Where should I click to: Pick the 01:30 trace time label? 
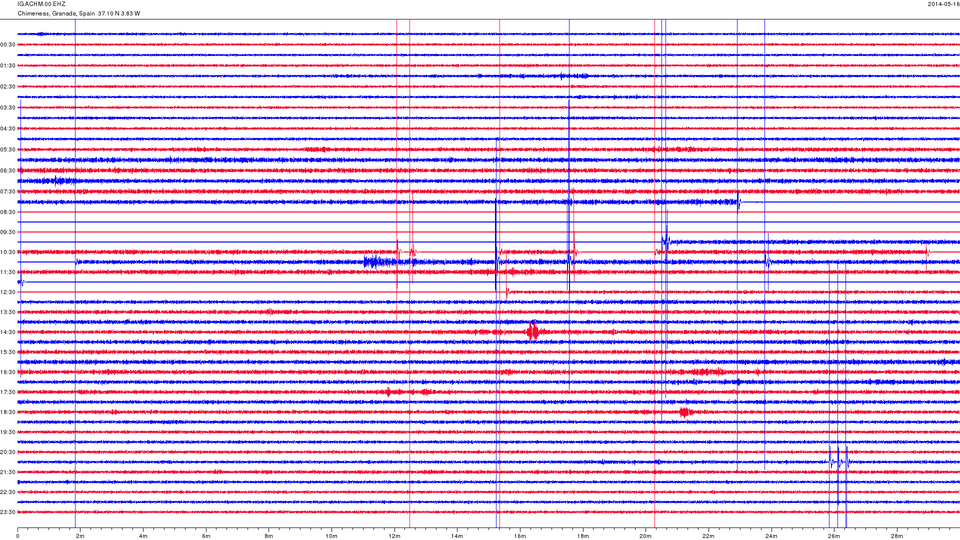pyautogui.click(x=8, y=66)
